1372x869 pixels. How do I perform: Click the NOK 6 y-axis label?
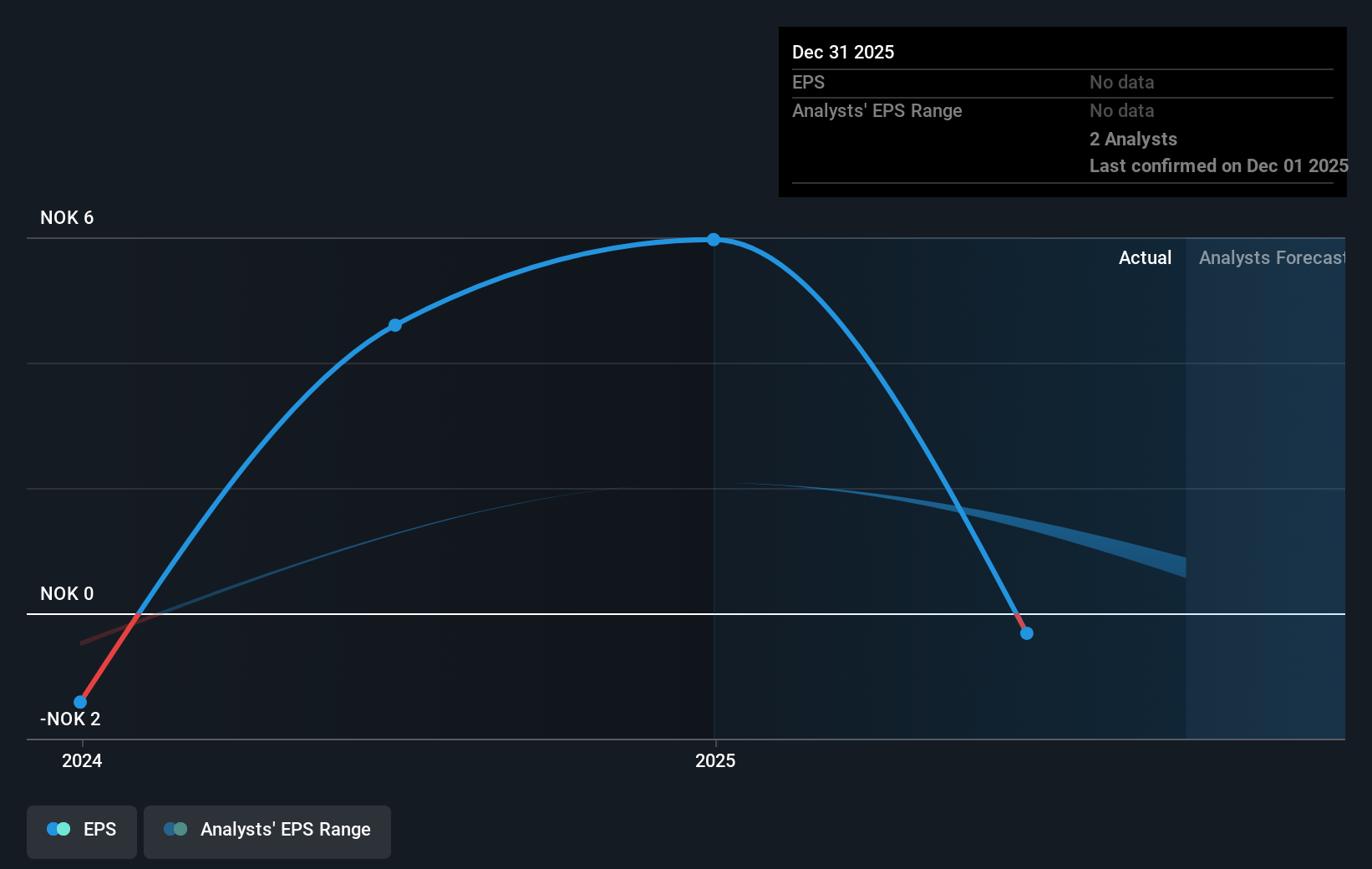pos(67,218)
